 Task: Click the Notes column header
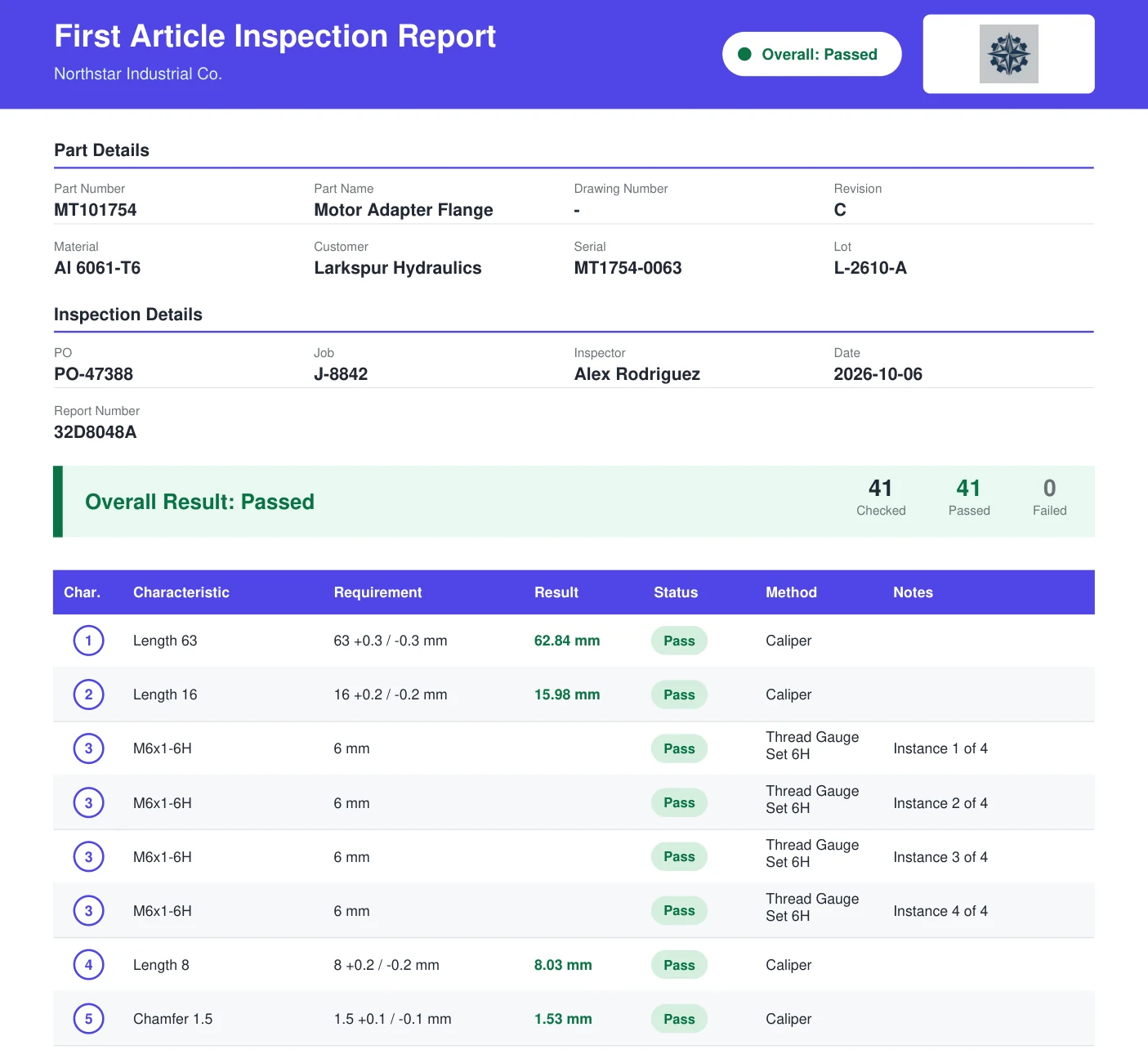[x=913, y=592]
